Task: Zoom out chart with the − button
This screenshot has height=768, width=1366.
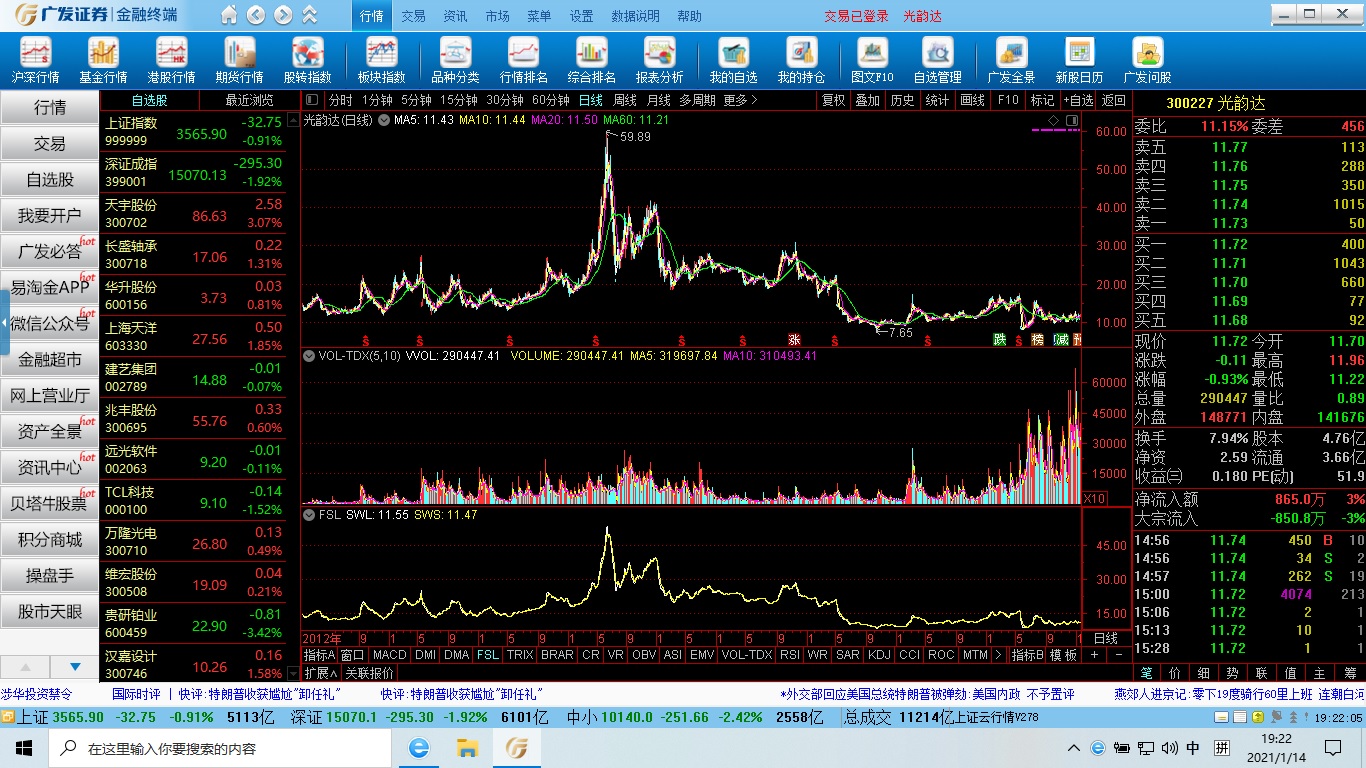Action: [1118, 655]
